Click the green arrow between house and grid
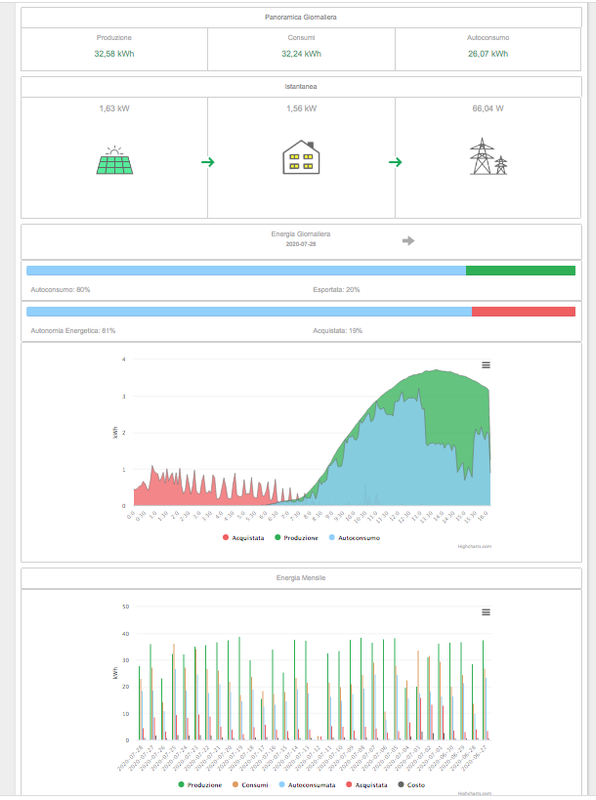Screen dimensions: 596x800 pos(395,162)
